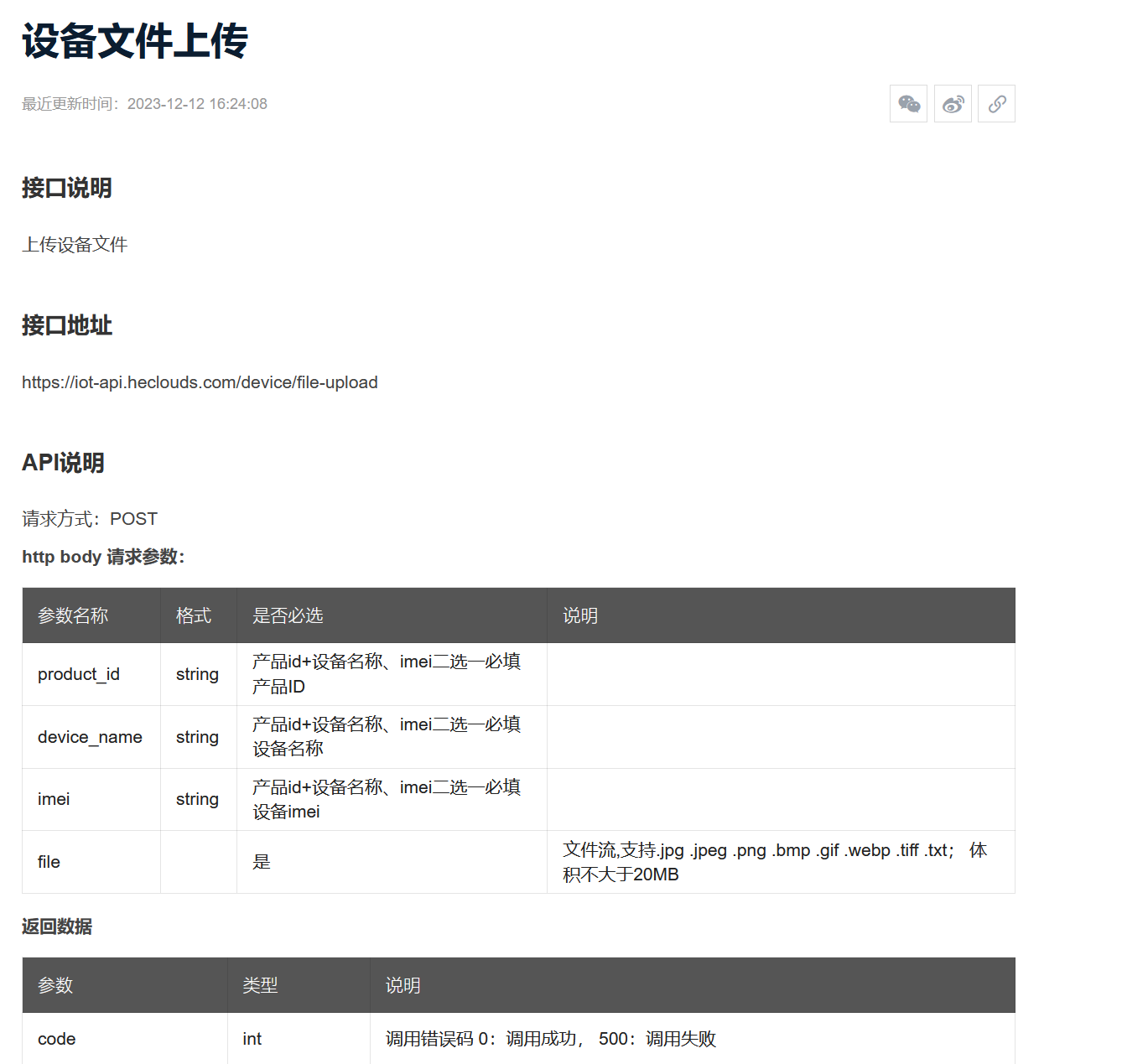The width and height of the screenshot is (1122, 1064).
Task: Click the 上传设备文件 description text
Action: tap(75, 245)
